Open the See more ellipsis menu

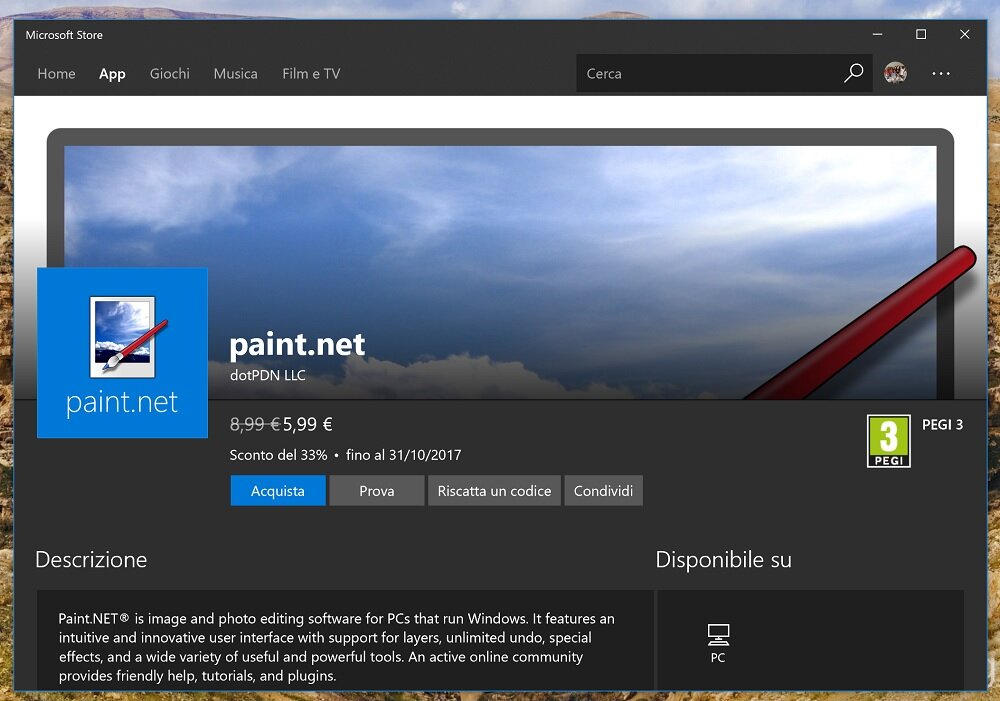(940, 73)
